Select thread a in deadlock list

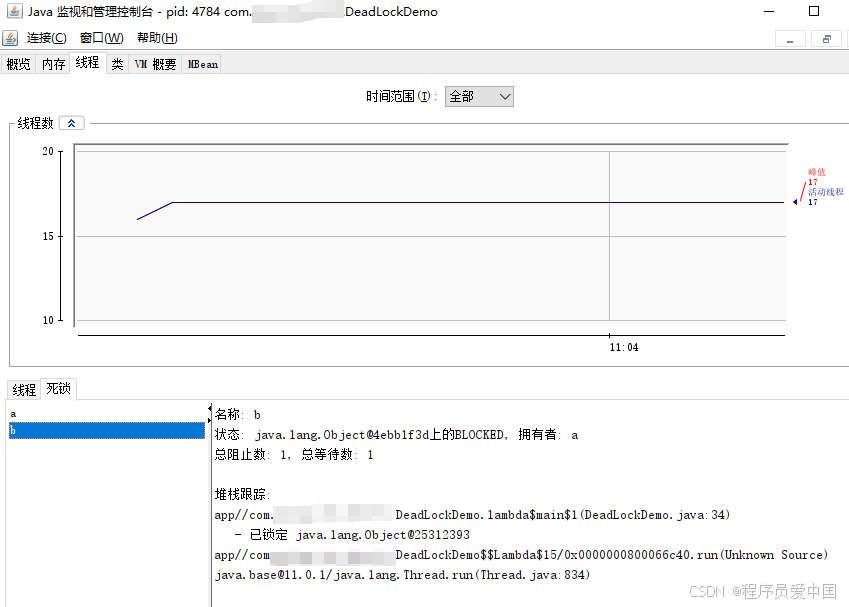(x=107, y=414)
